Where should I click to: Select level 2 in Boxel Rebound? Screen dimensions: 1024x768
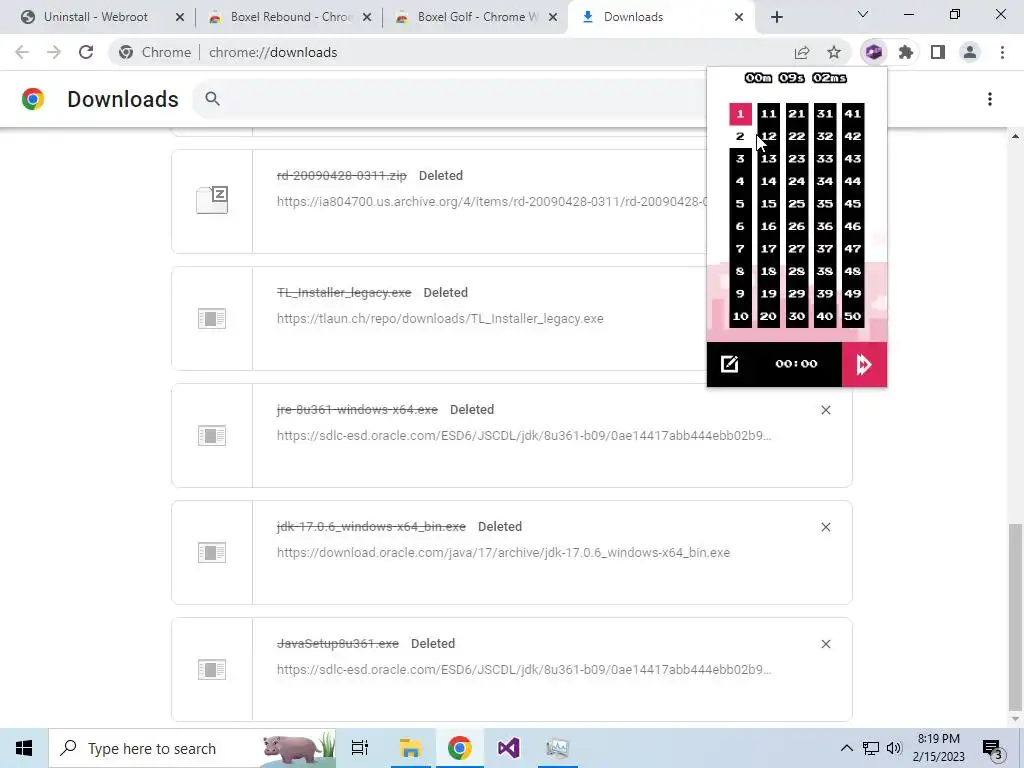[x=740, y=136]
